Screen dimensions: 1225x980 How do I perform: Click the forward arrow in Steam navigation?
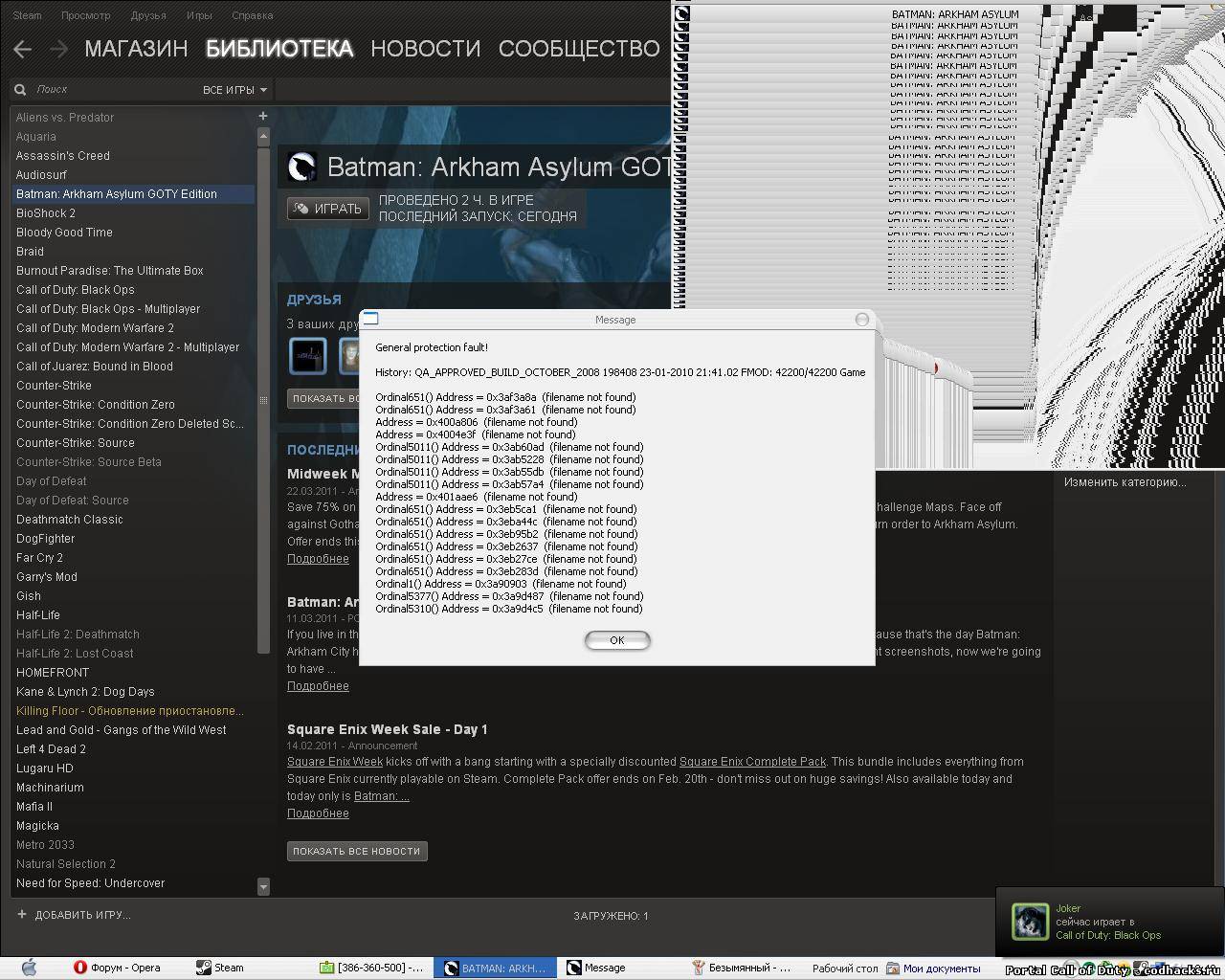tap(58, 49)
